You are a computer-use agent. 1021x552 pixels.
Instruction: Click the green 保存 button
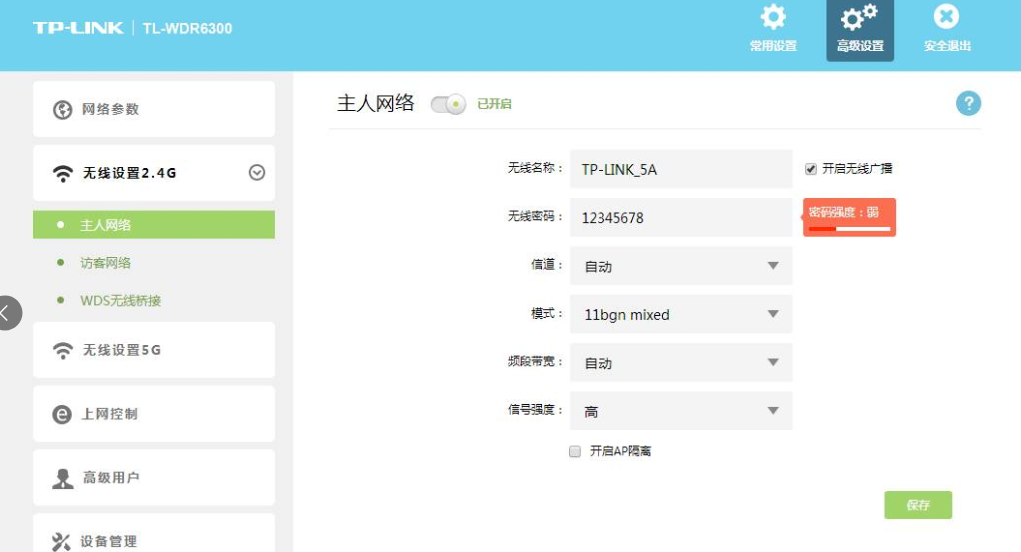tap(917, 505)
